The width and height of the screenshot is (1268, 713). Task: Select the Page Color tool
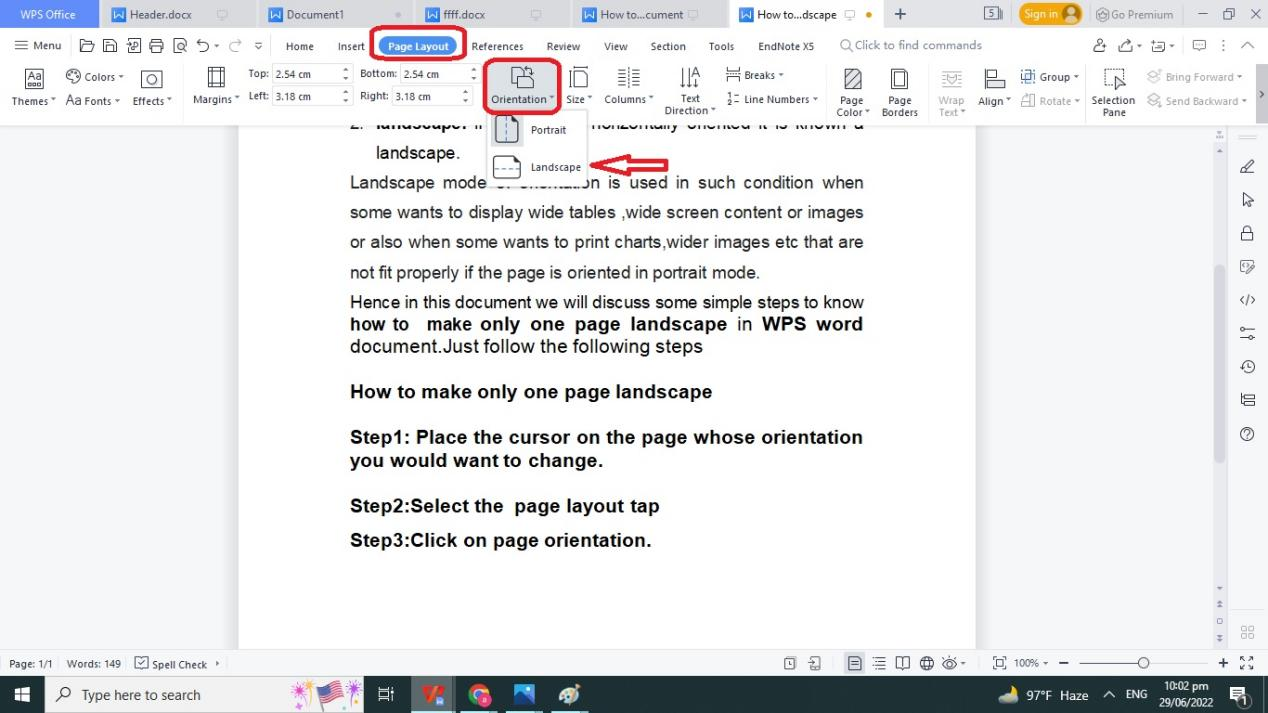[x=850, y=90]
